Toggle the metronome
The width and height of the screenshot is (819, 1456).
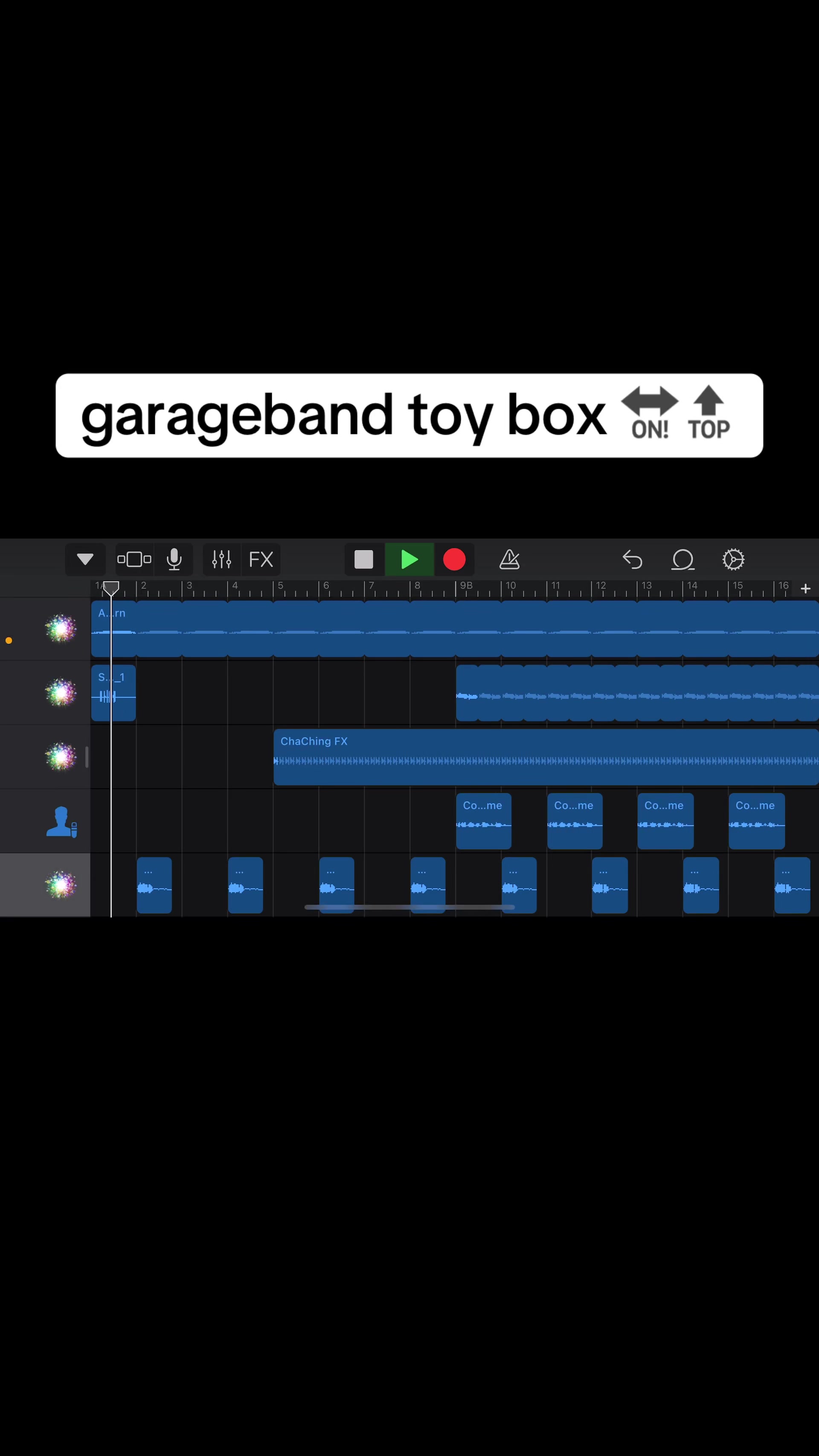[x=509, y=559]
